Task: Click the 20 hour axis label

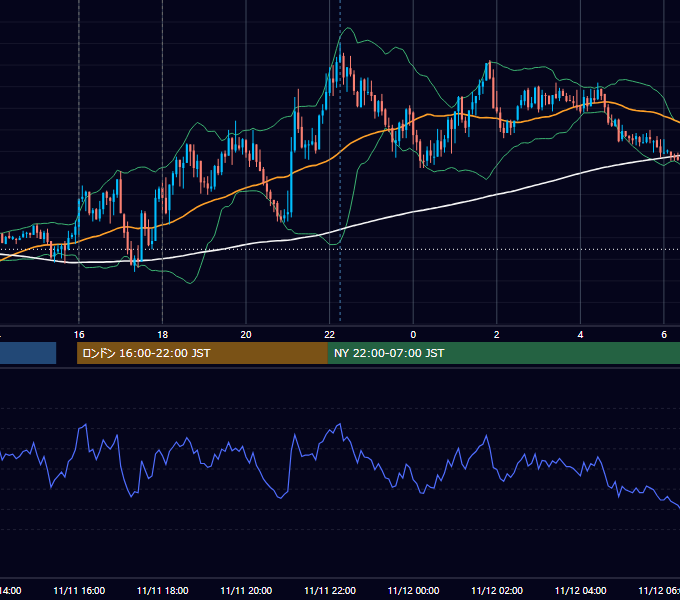Action: (246, 335)
